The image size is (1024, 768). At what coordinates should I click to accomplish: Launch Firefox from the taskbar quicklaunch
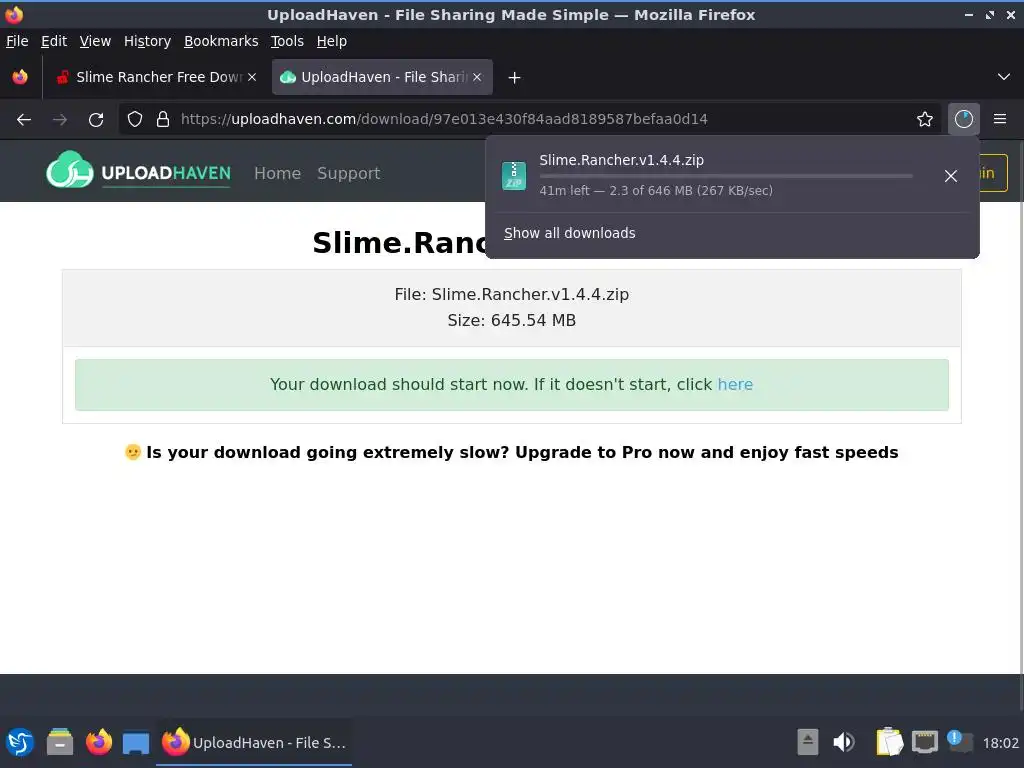click(x=99, y=743)
